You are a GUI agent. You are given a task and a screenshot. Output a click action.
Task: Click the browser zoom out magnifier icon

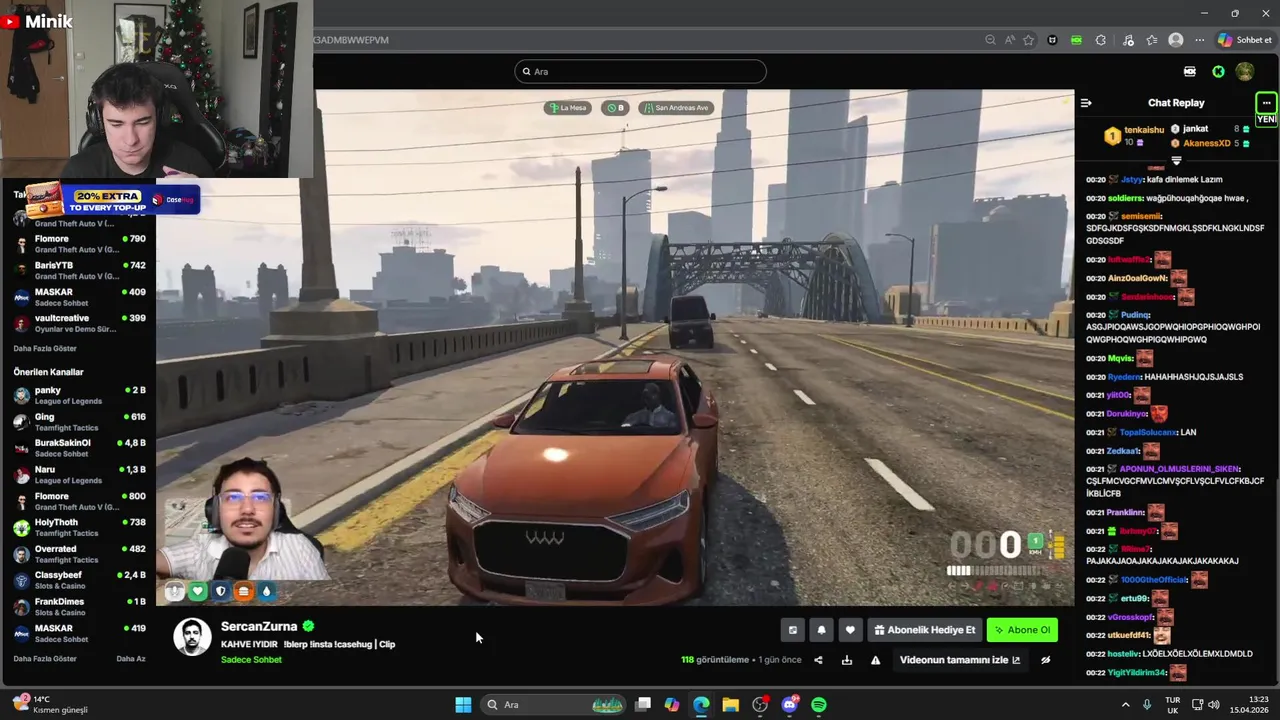(990, 40)
